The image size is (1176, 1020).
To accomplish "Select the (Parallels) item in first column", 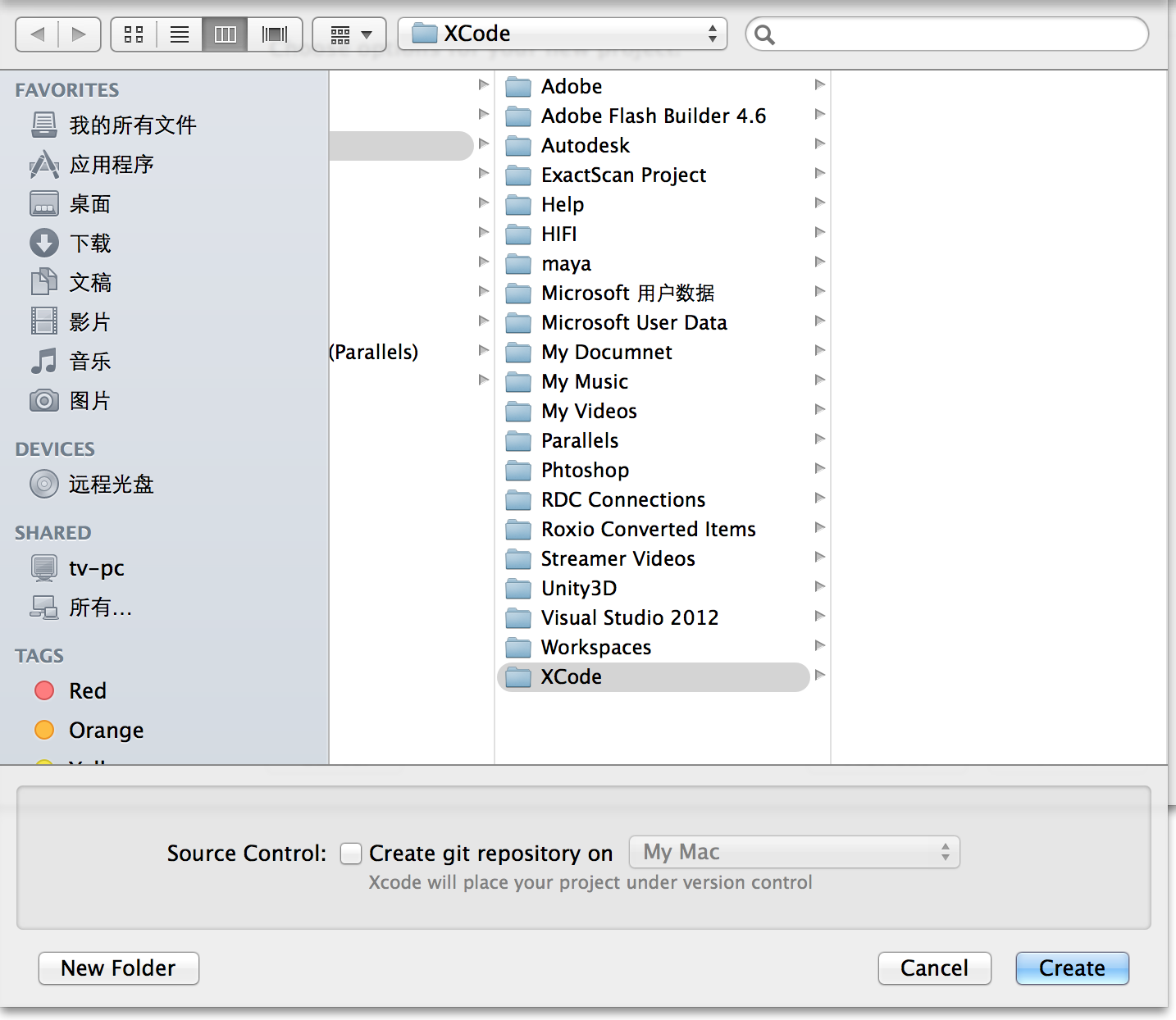I will point(374,352).
